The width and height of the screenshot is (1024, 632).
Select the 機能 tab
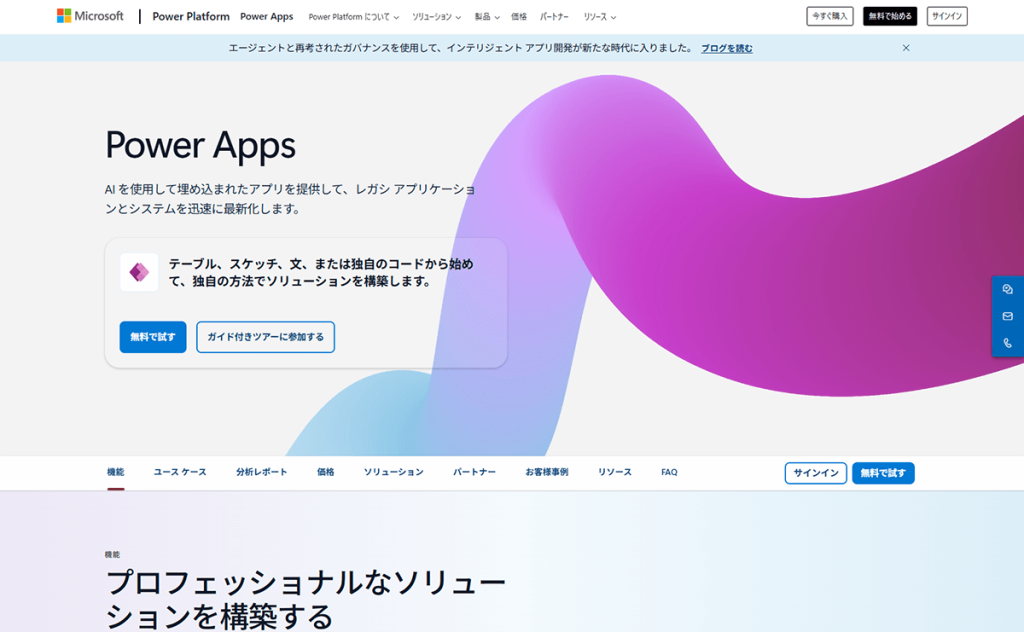click(x=116, y=472)
